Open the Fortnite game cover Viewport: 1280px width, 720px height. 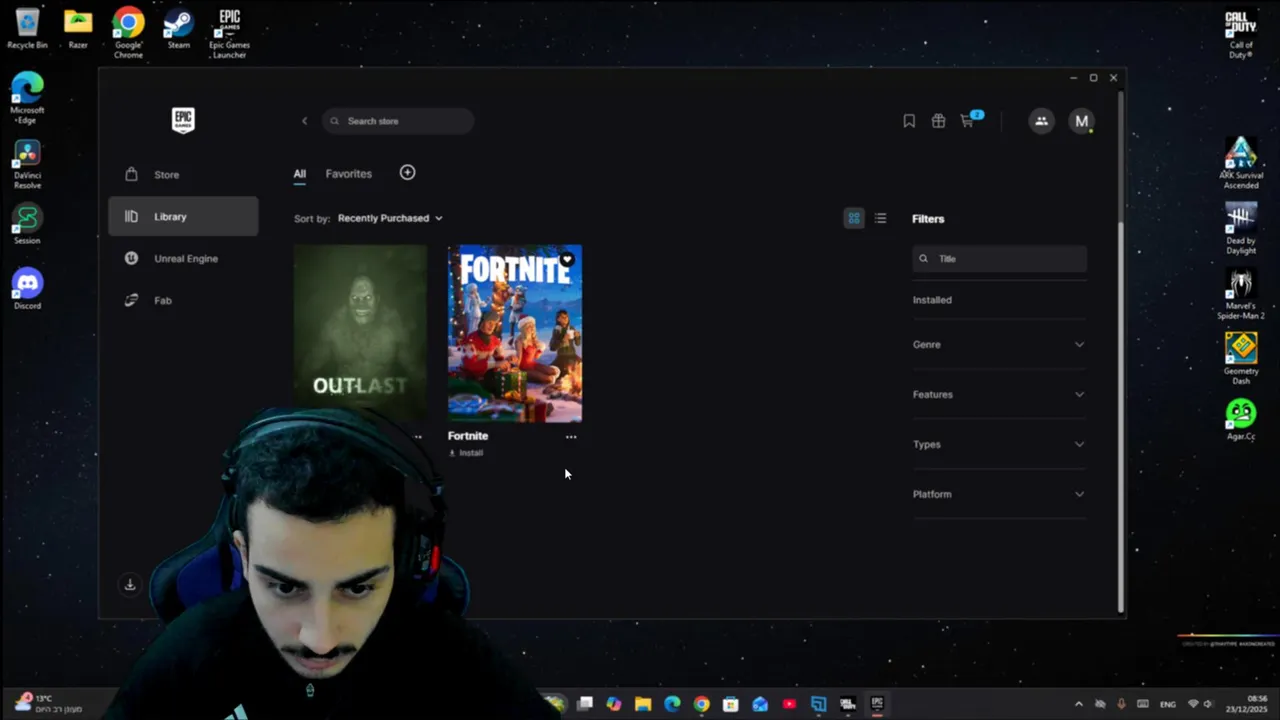point(515,334)
